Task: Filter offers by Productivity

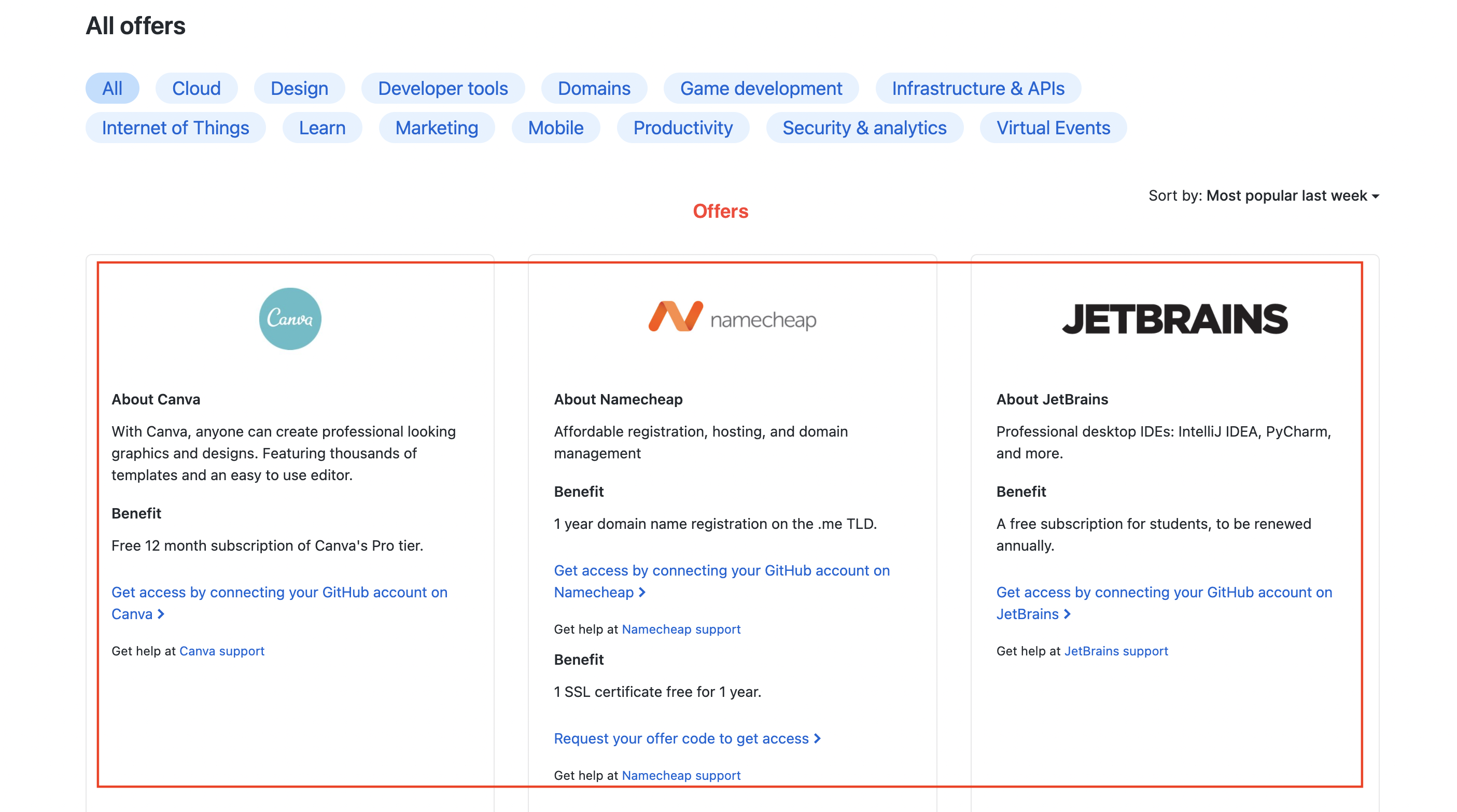Action: coord(683,128)
